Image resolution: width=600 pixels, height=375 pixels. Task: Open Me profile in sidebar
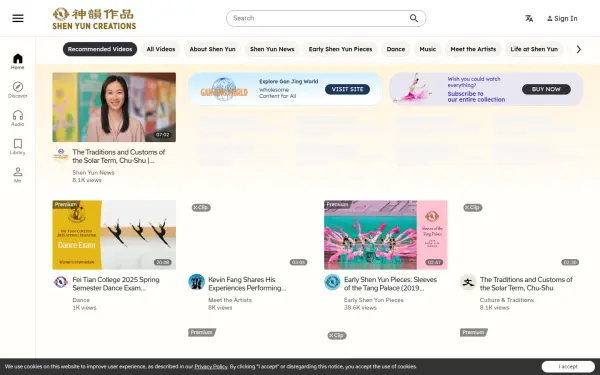coord(18,175)
